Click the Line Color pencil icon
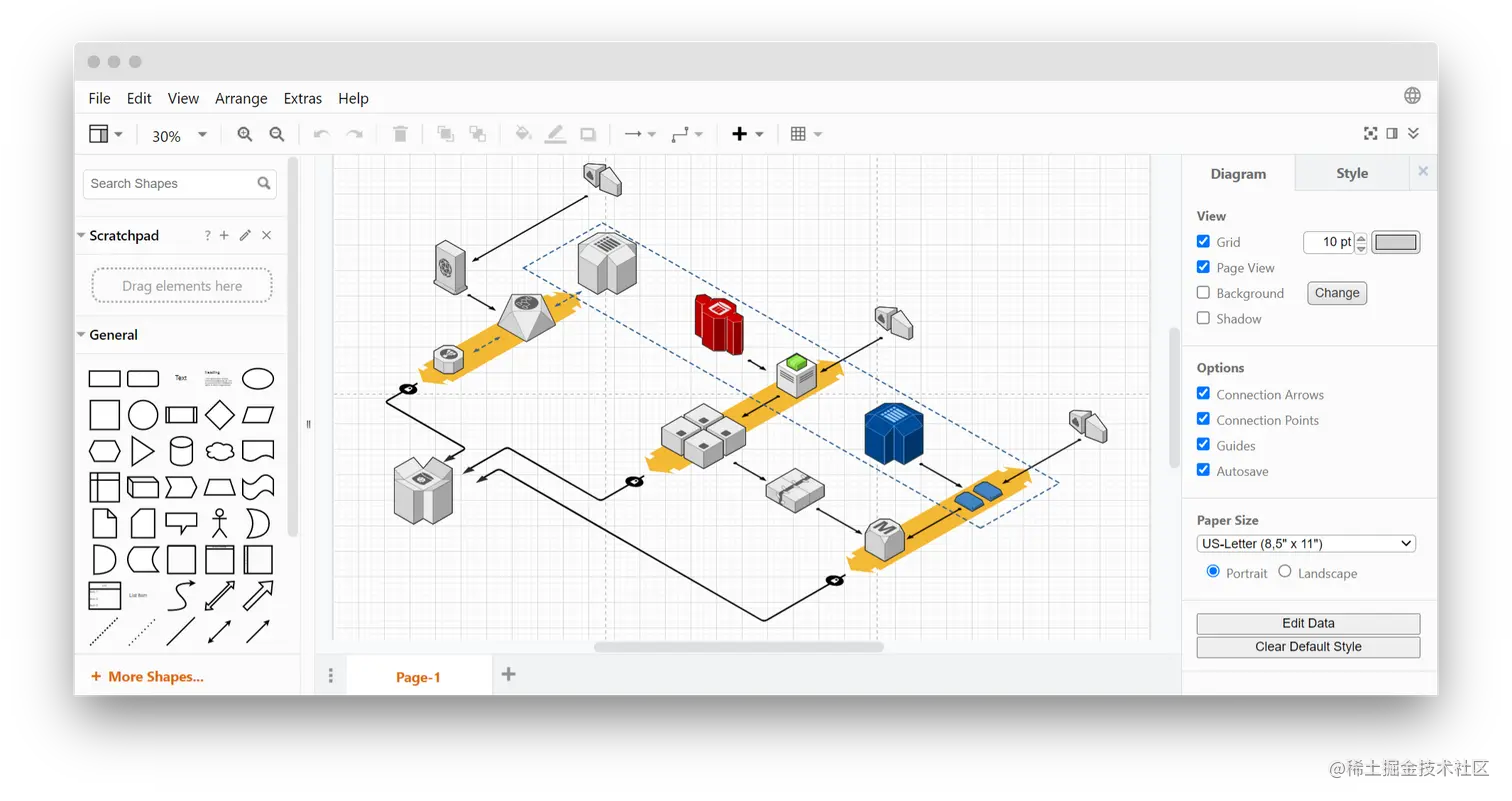Viewport: 1512px width, 801px height. pos(555,134)
